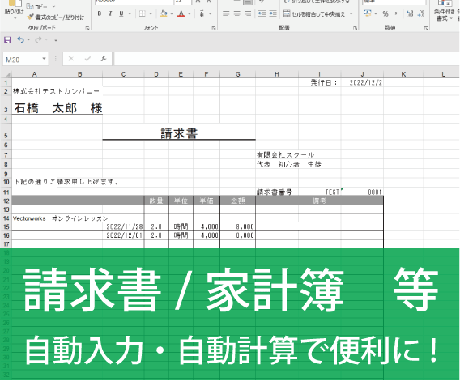Click the red Font Color icon
Viewport: 460px width, 380px height.
[x=181, y=14]
